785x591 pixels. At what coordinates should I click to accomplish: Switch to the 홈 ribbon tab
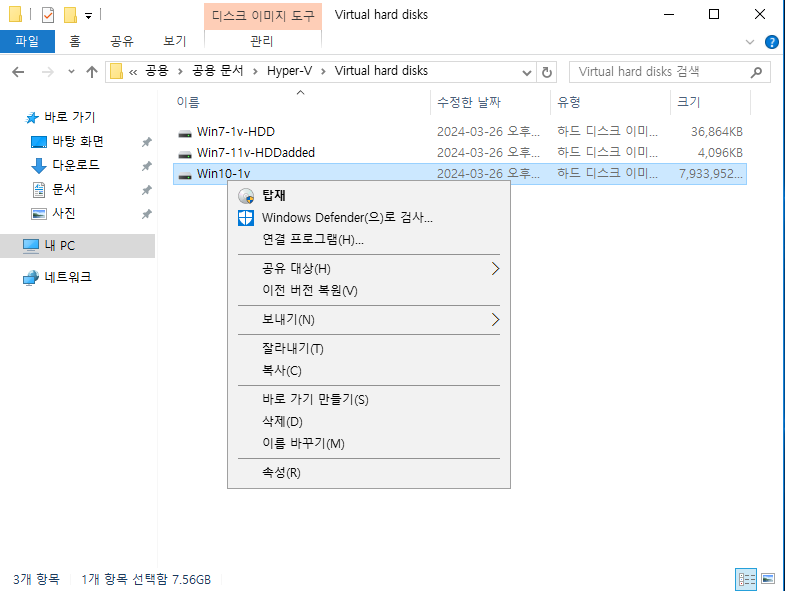pos(75,41)
